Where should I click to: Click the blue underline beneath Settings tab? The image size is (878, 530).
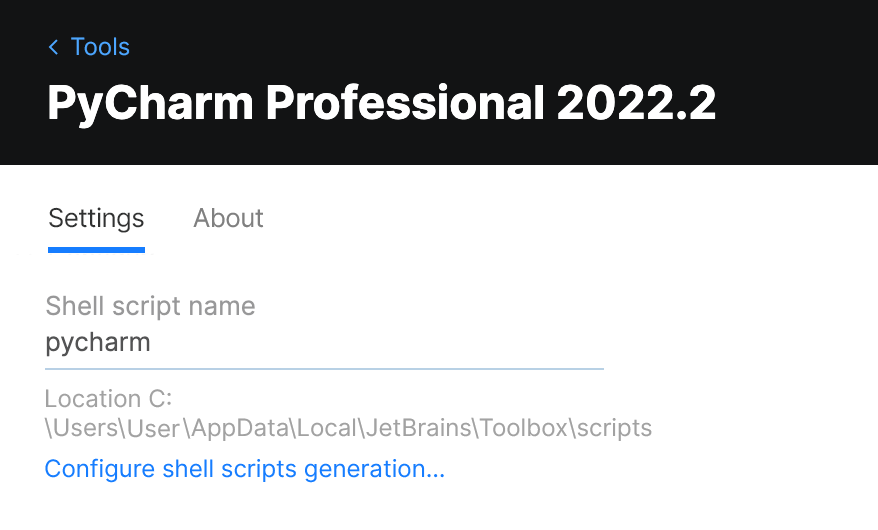point(96,249)
